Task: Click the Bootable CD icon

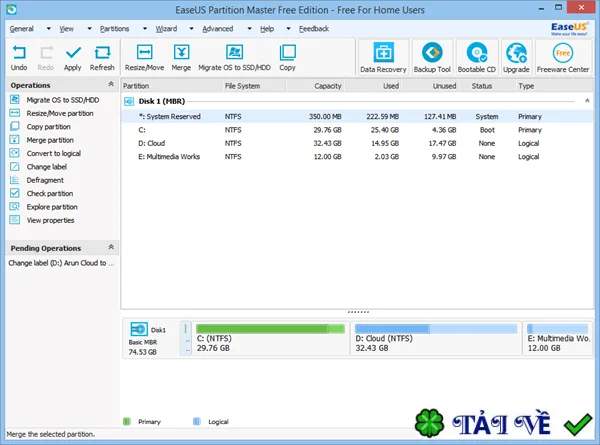Action: [x=477, y=57]
